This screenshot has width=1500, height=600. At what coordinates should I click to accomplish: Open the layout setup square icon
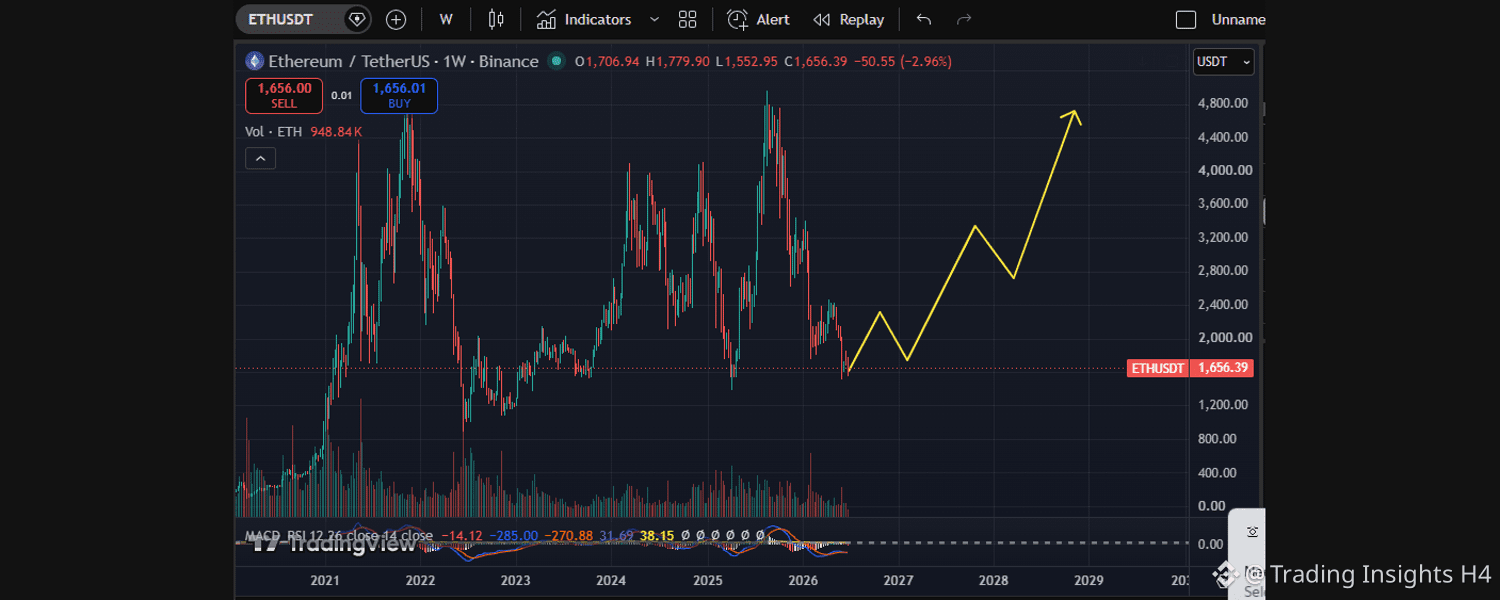point(1186,19)
